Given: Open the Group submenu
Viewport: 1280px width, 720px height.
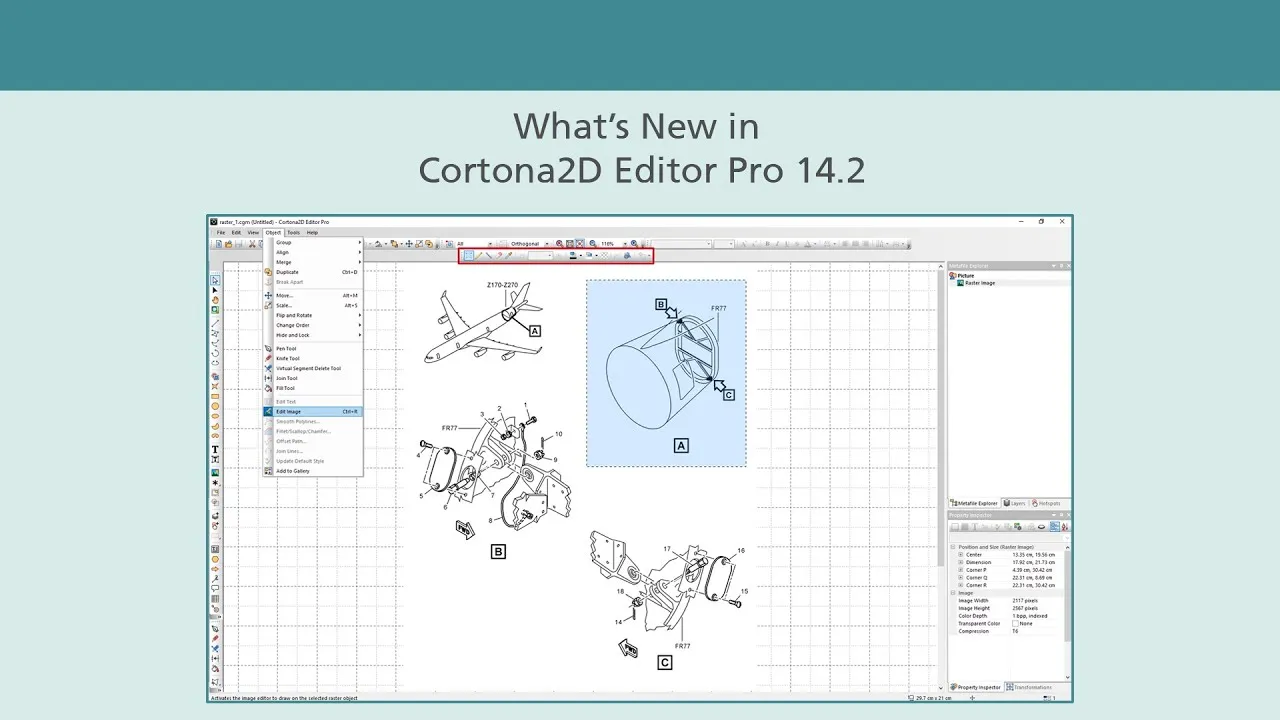Looking at the screenshot, I should pos(313,242).
